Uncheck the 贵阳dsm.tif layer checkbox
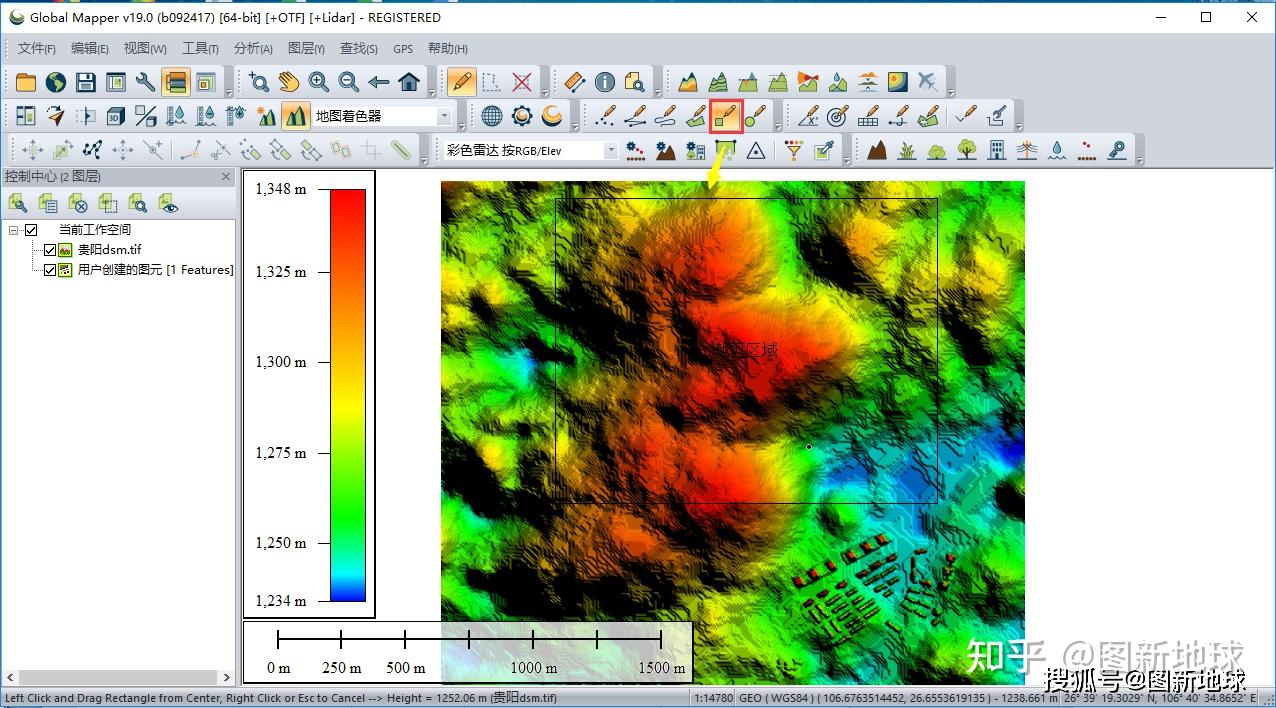 point(50,250)
